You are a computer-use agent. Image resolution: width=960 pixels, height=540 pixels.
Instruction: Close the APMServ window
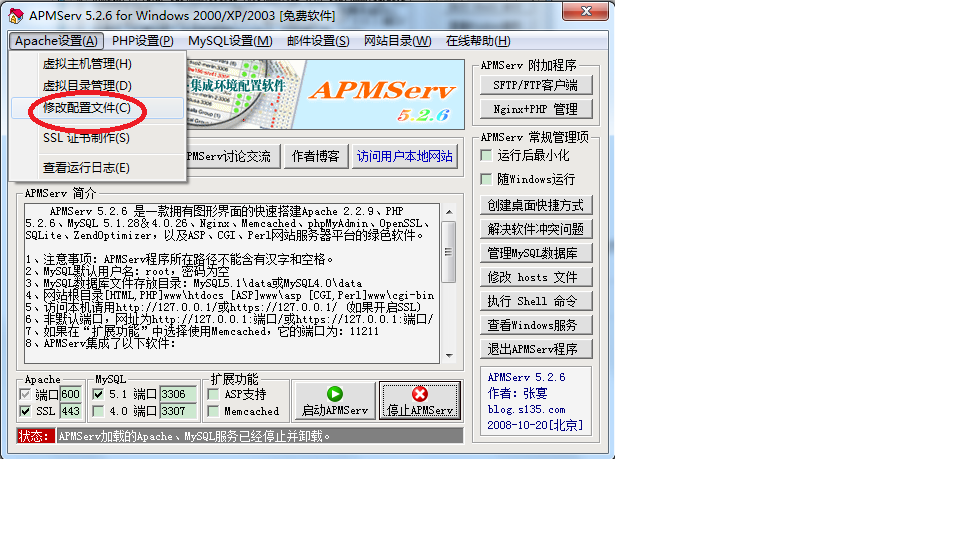click(586, 11)
